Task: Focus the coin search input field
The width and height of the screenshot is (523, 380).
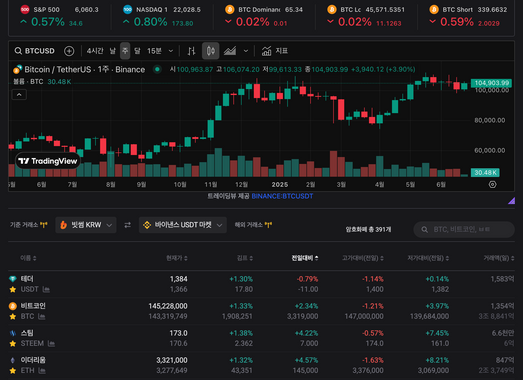Action: (x=464, y=230)
